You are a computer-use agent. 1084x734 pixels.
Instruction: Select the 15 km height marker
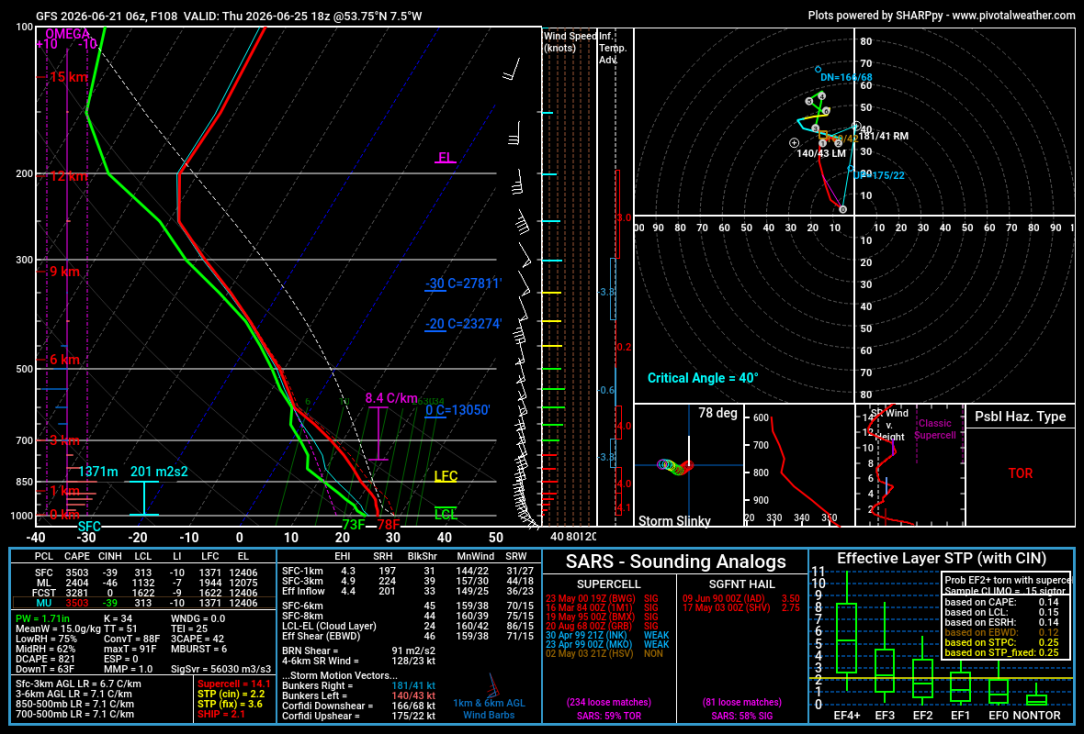68,77
